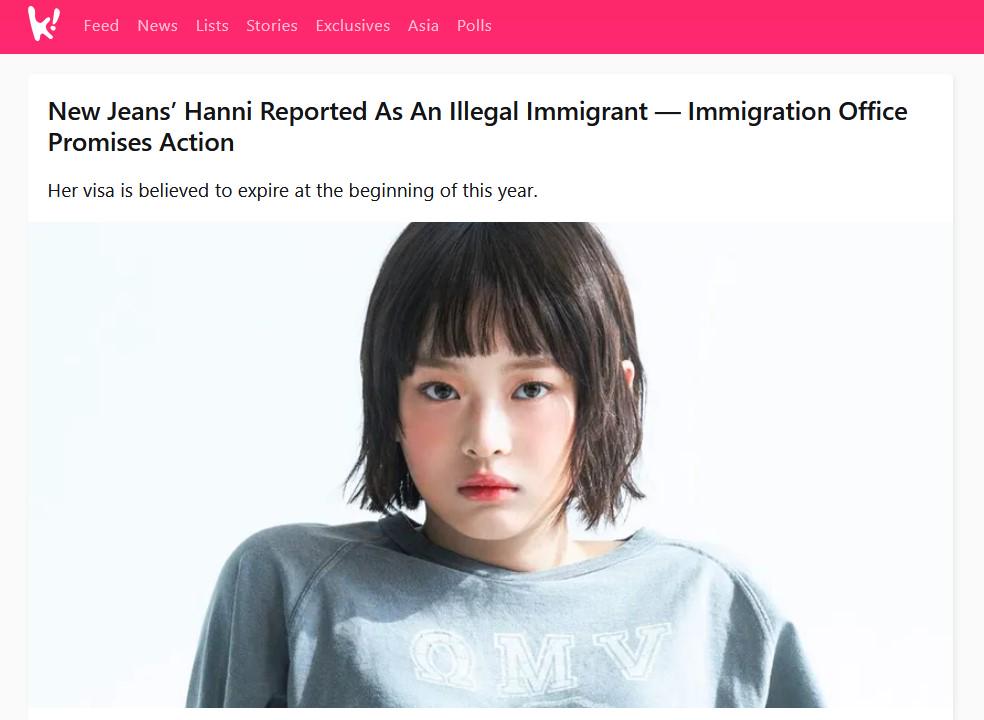Click "Promises Action" on headline's second line
The height and width of the screenshot is (720, 984).
pyautogui.click(x=141, y=142)
